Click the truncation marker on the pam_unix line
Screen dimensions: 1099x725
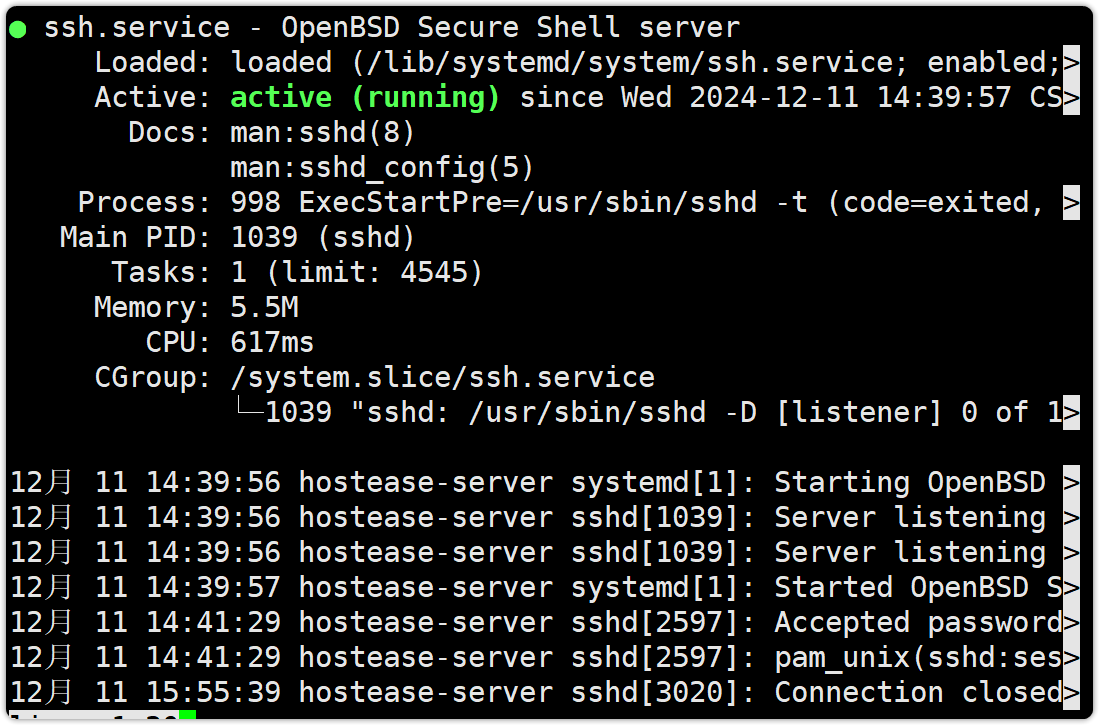coord(1071,657)
